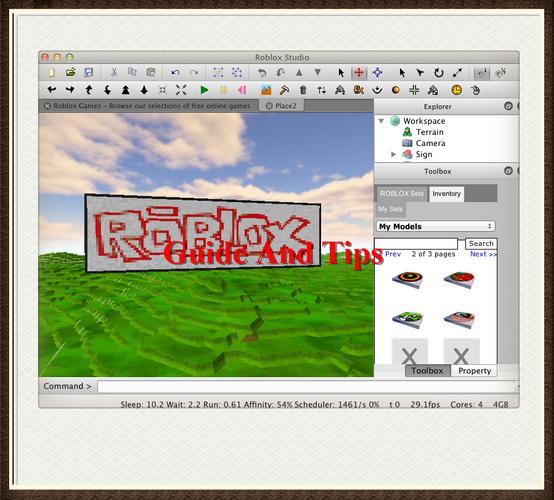
Task: Click the pointing hand icon
Action: [x=476, y=90]
